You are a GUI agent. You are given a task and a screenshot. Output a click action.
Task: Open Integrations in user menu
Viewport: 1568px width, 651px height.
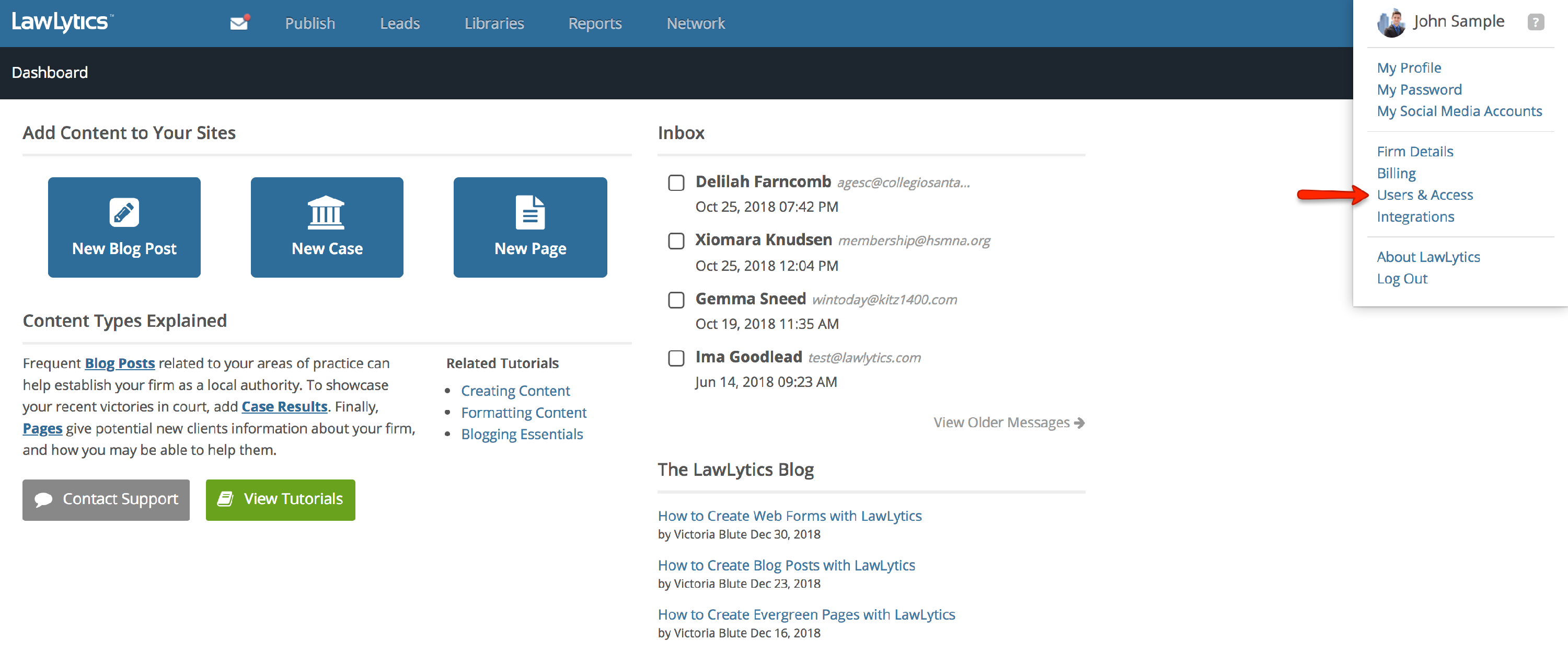pos(1415,217)
